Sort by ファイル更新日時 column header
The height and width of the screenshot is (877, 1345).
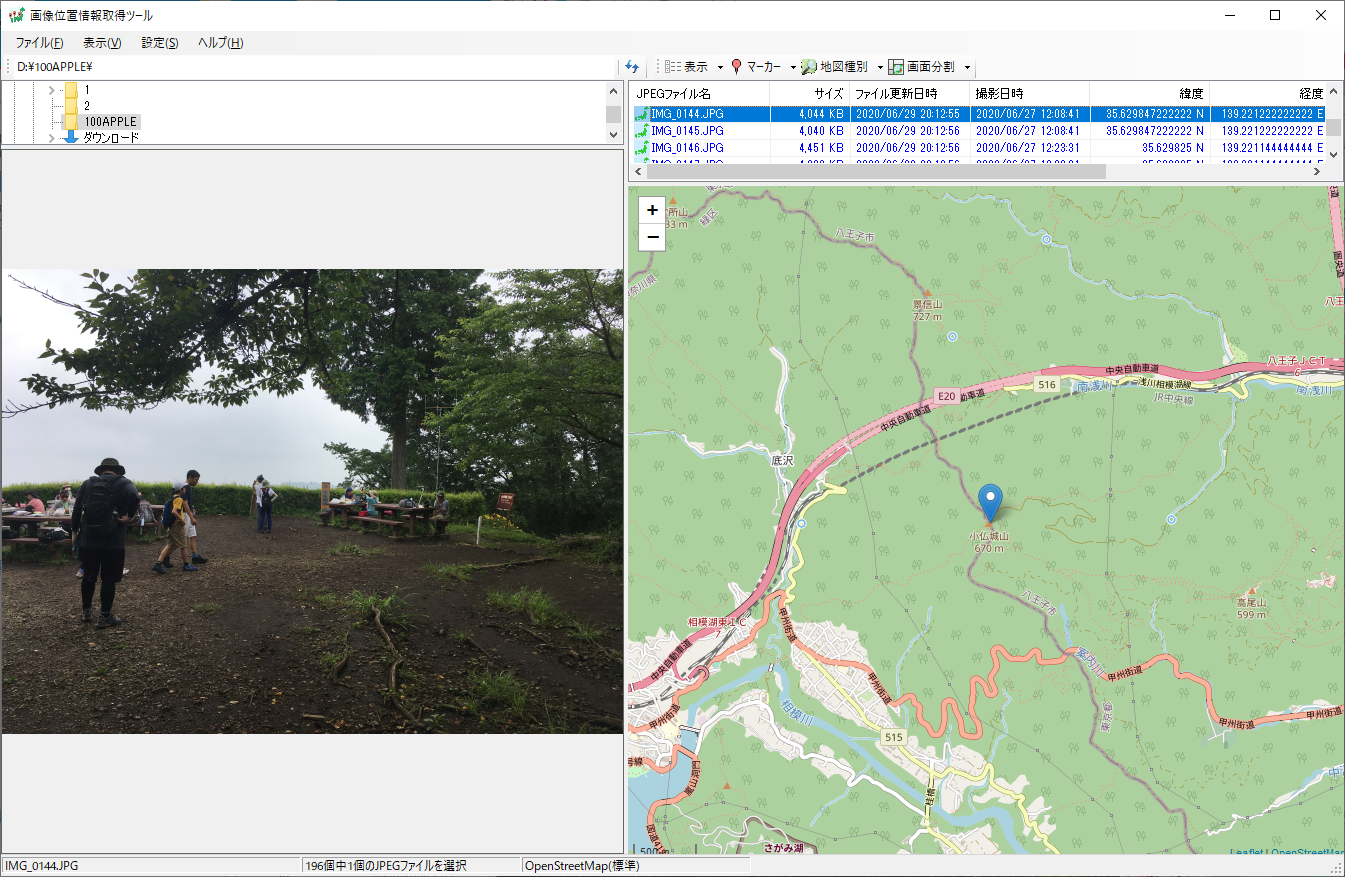(x=910, y=93)
